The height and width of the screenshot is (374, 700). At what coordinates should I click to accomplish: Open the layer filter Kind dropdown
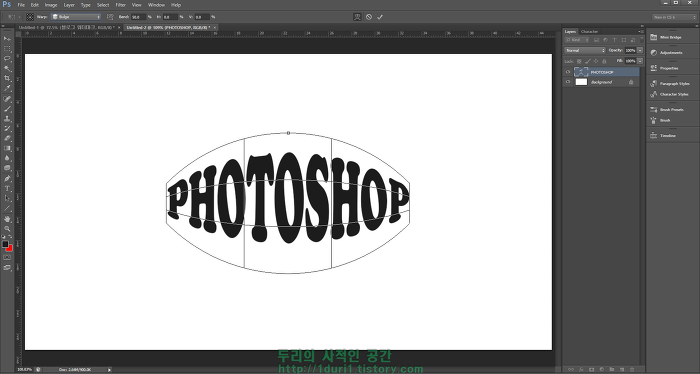(578, 40)
